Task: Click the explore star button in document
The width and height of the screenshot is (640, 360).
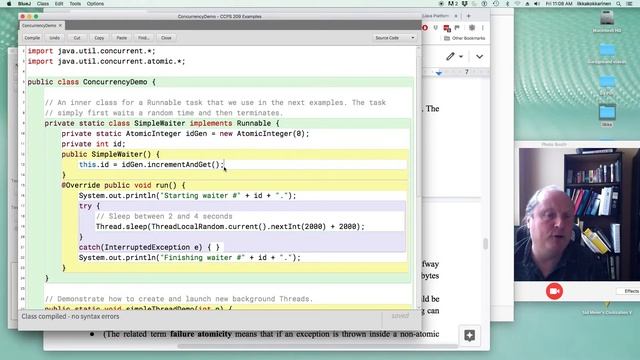Action: pos(469,336)
